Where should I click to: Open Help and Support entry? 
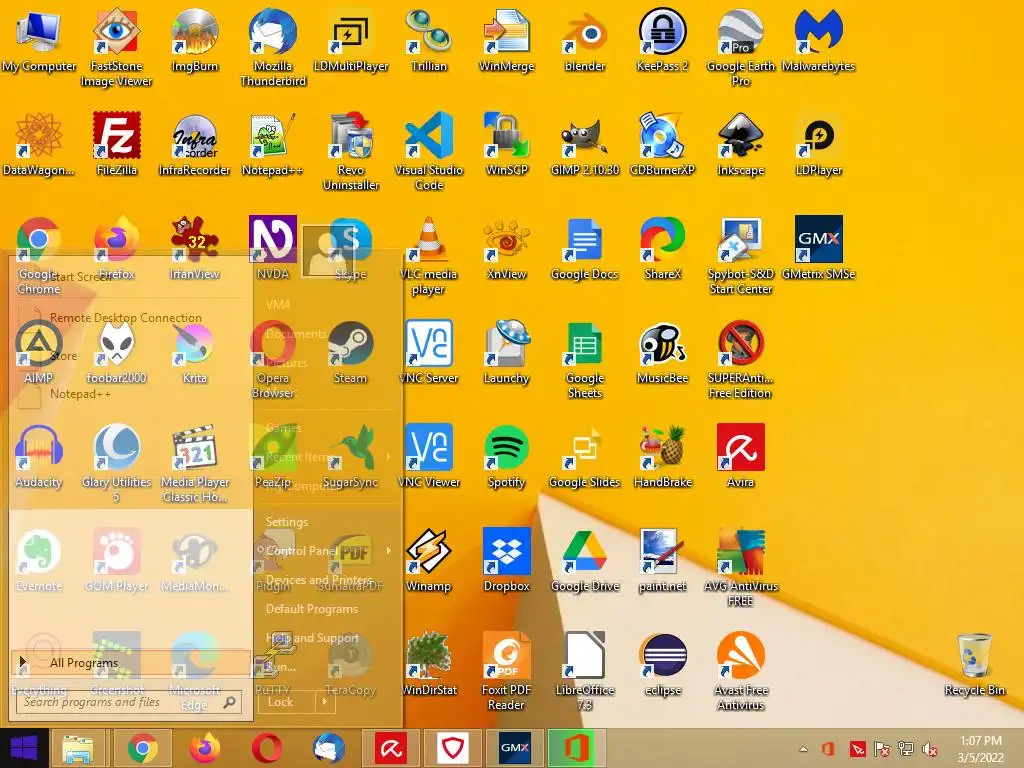[x=312, y=637]
